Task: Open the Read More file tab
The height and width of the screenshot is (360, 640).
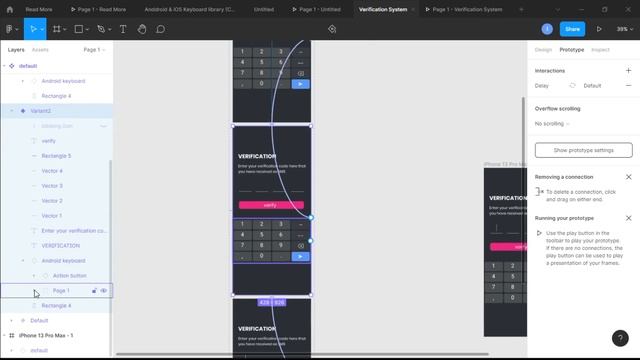Action: point(39,9)
